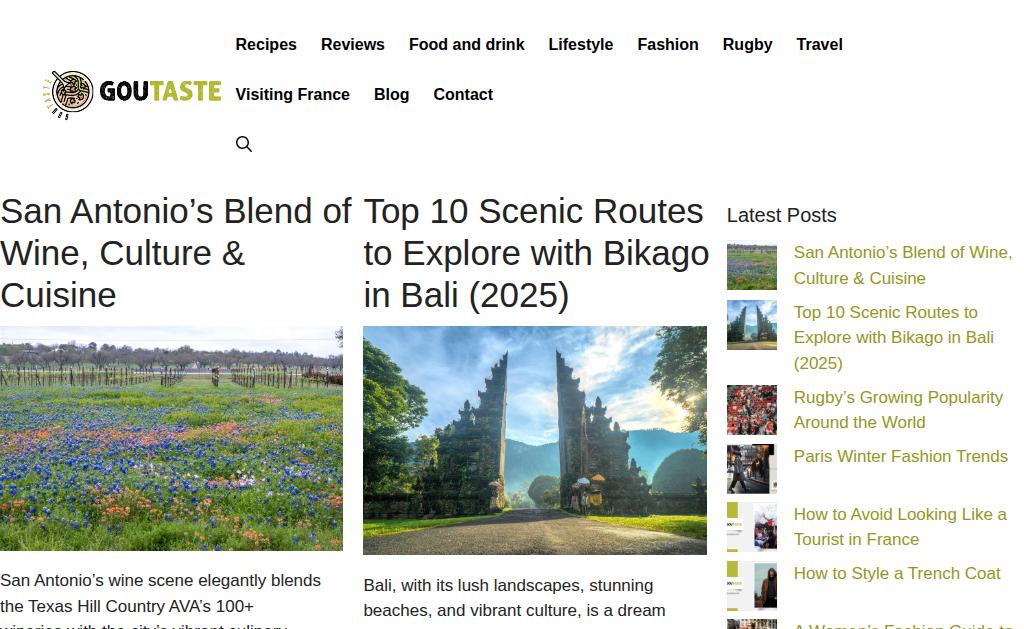This screenshot has width=1024, height=629.
Task: Navigate to the Fashion section
Action: pyautogui.click(x=667, y=44)
